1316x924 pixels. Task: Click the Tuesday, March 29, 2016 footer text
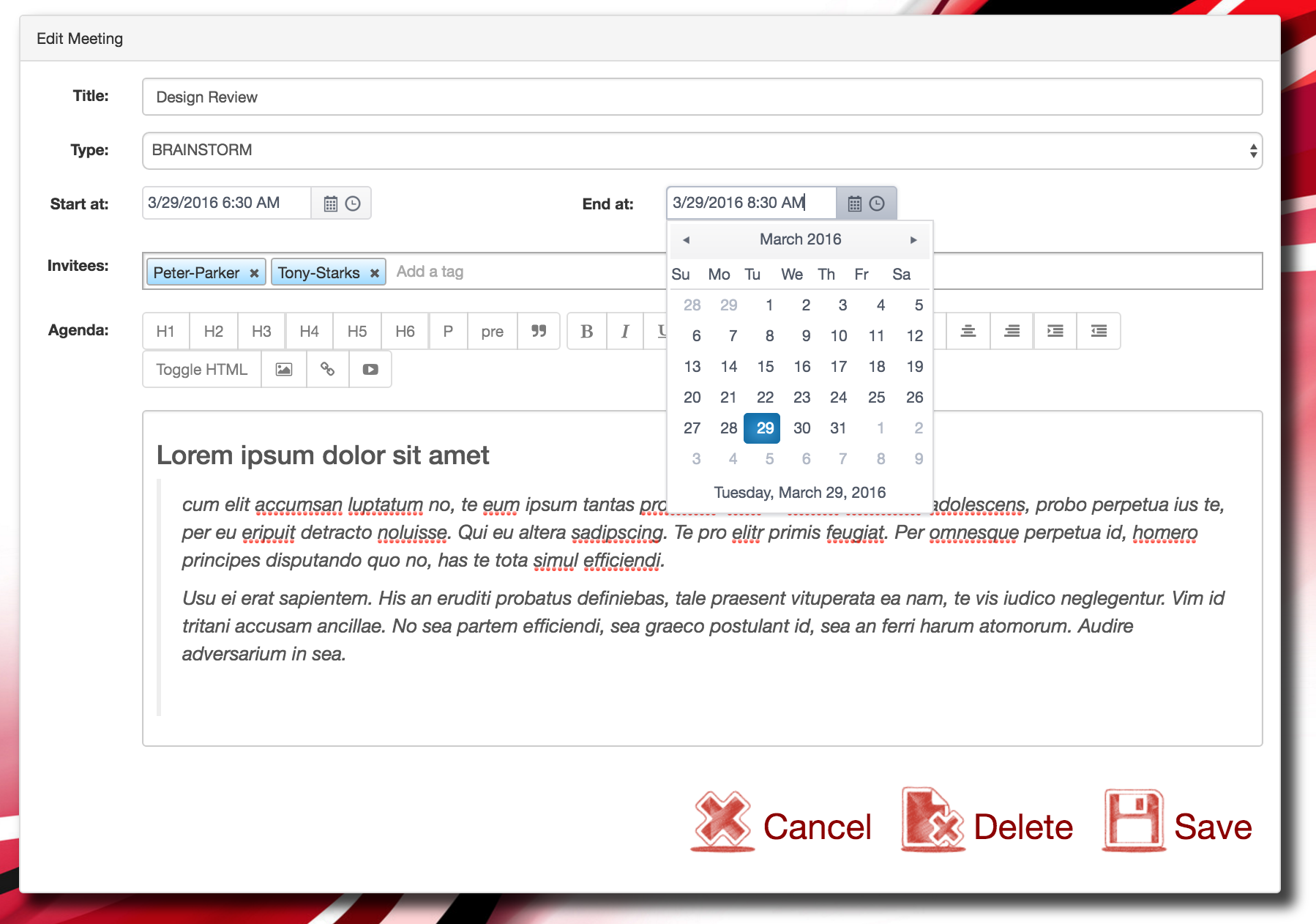tap(800, 492)
